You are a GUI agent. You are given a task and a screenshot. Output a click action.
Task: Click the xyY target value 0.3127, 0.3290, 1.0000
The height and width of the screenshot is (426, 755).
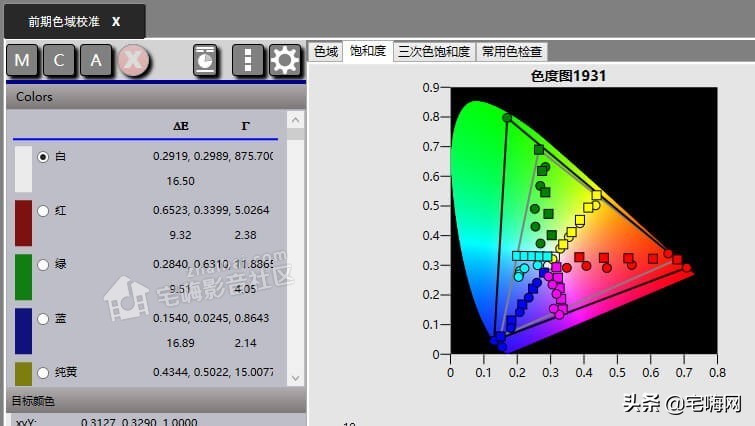click(139, 422)
